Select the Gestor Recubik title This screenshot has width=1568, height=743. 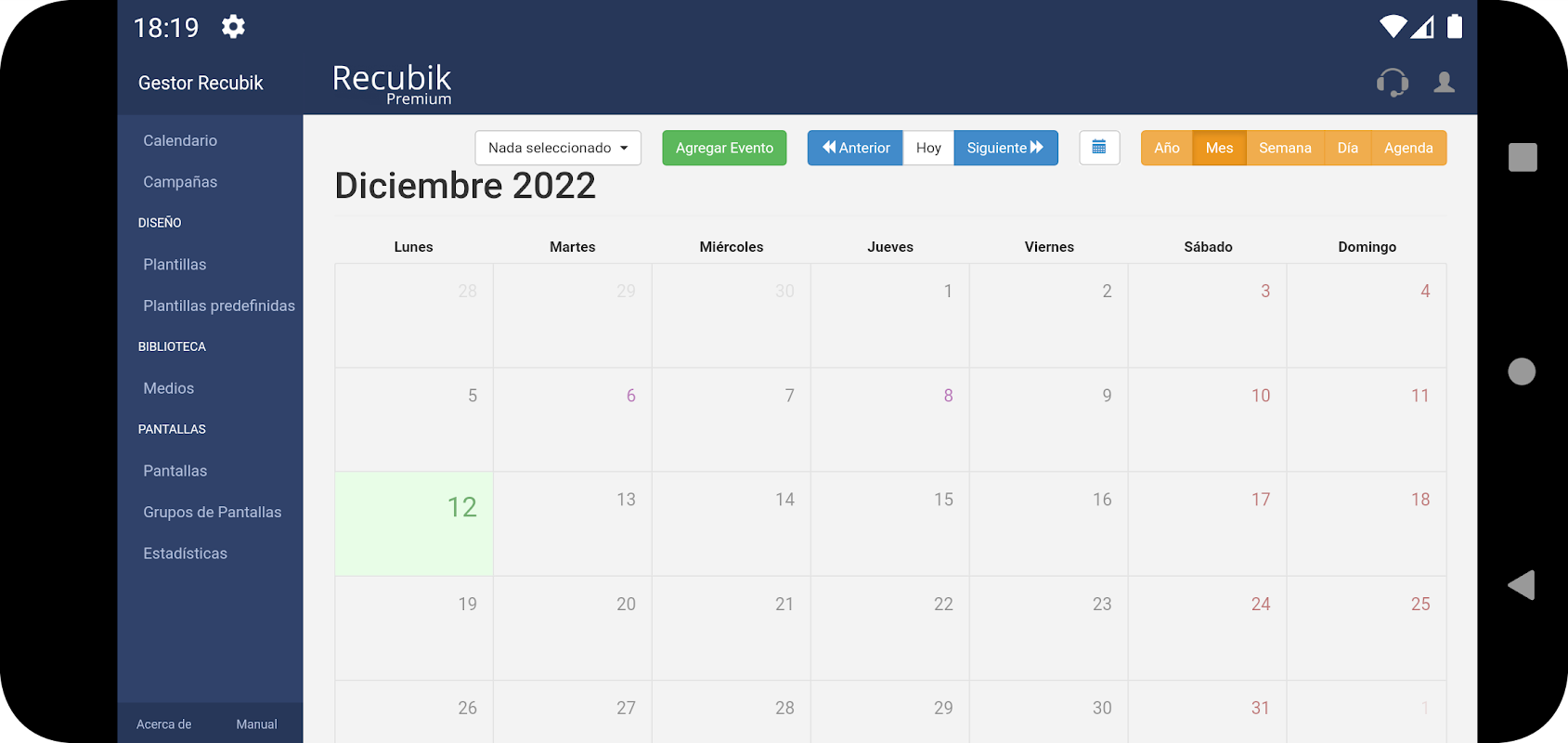coord(201,83)
